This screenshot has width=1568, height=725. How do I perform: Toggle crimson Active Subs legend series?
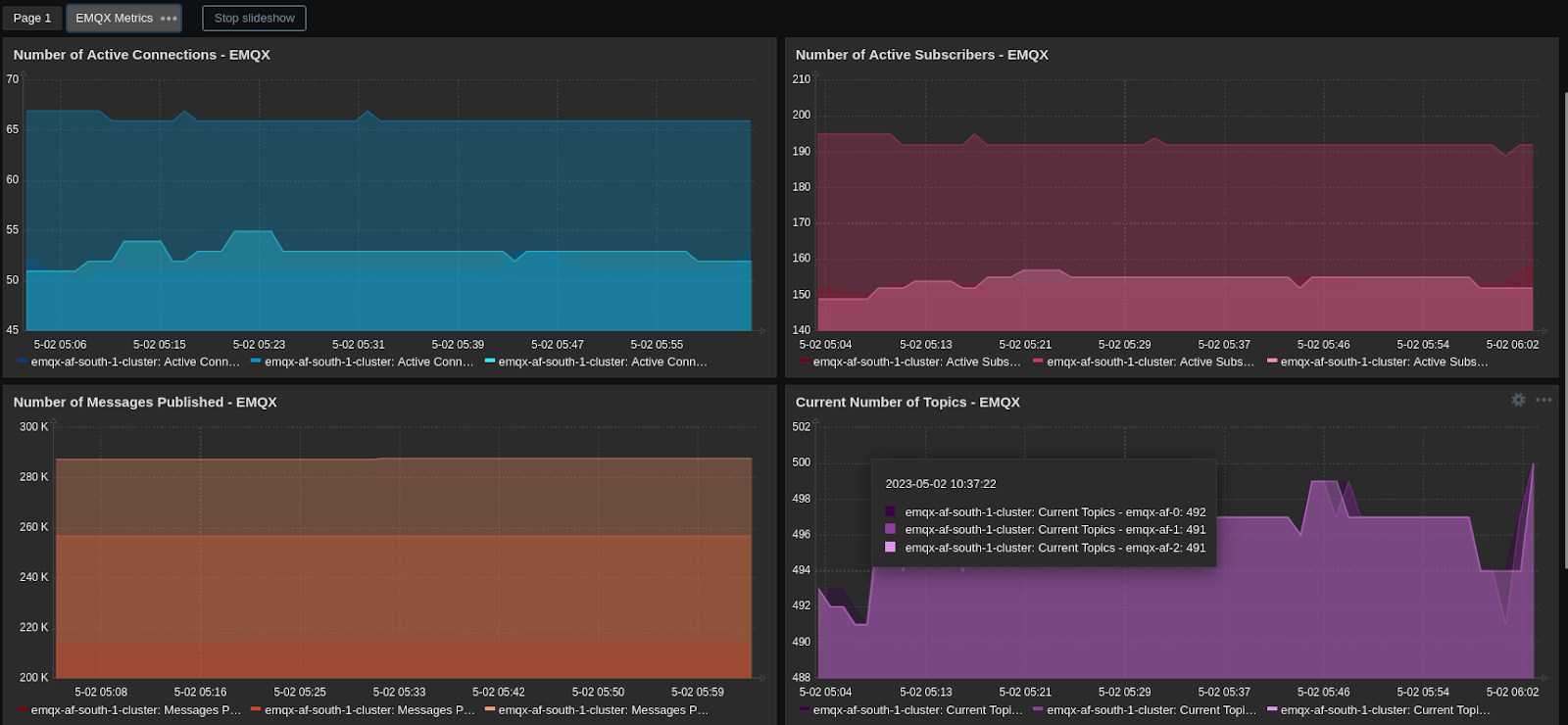1144,362
